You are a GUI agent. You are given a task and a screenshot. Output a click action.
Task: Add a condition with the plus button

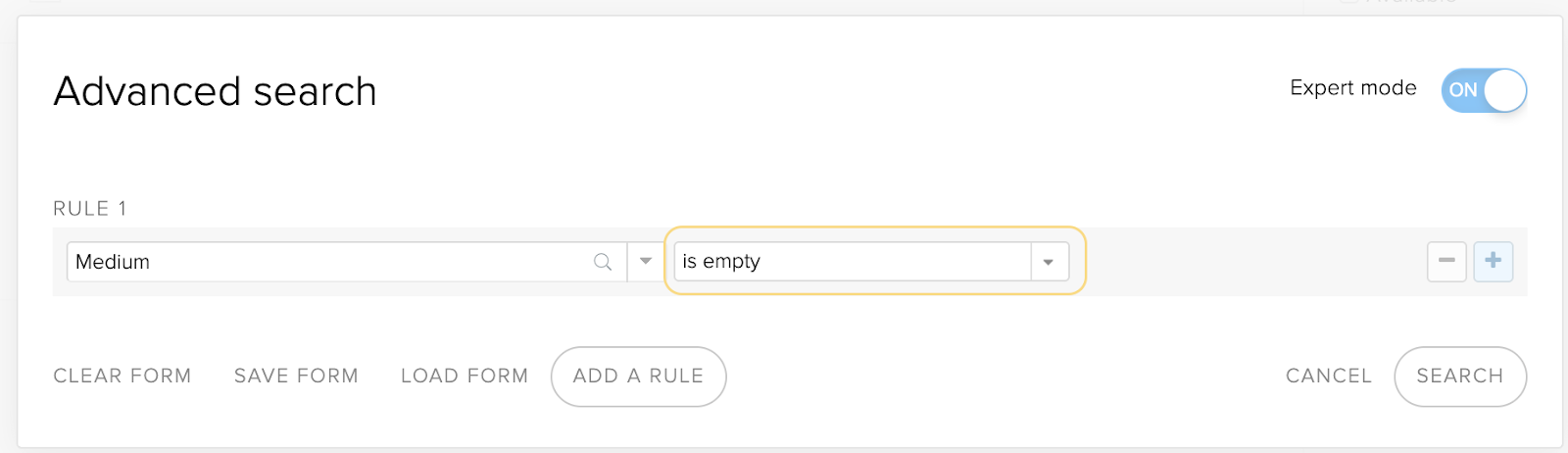[1494, 261]
